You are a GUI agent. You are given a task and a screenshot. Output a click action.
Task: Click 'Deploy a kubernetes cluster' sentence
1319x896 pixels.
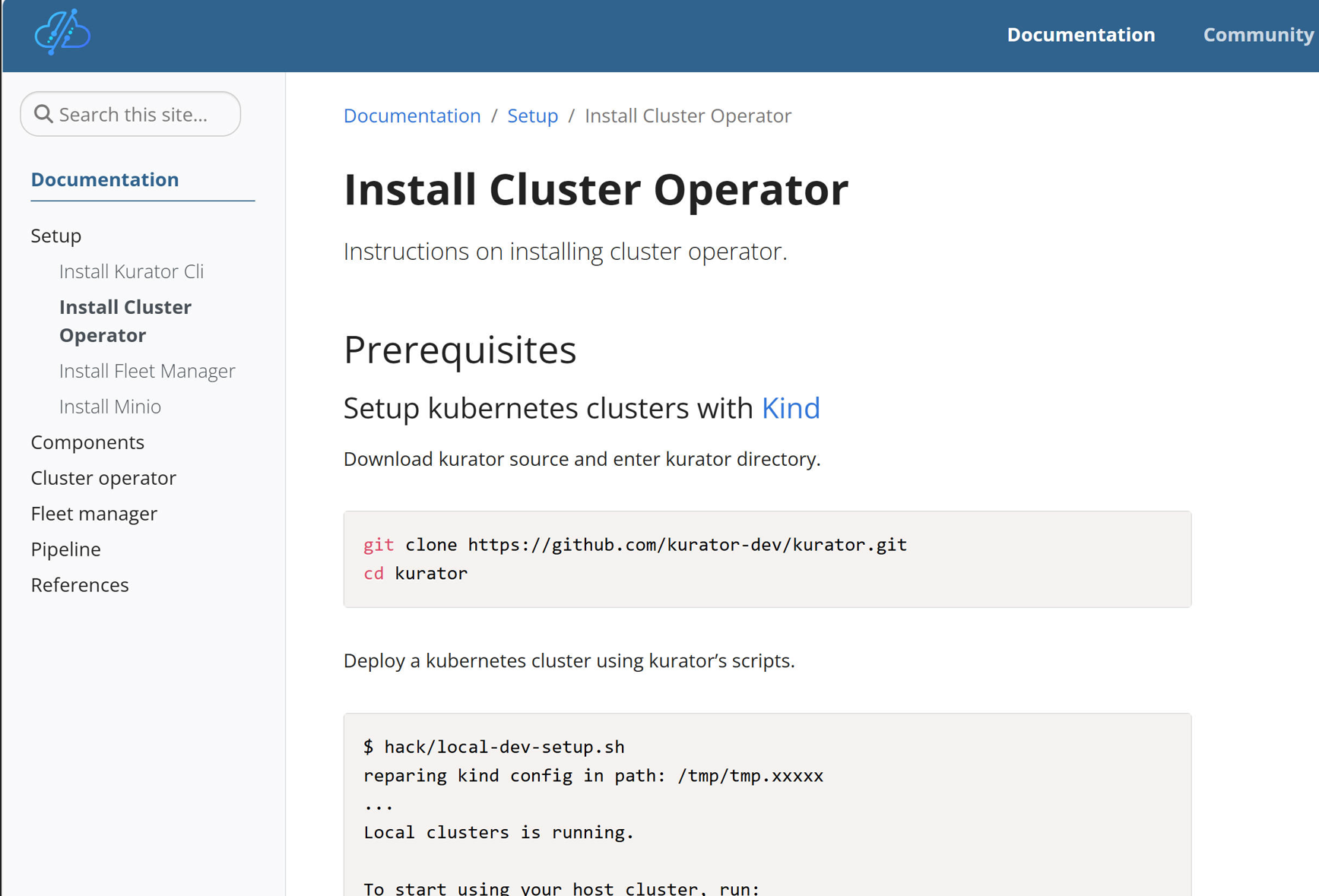coord(569,660)
